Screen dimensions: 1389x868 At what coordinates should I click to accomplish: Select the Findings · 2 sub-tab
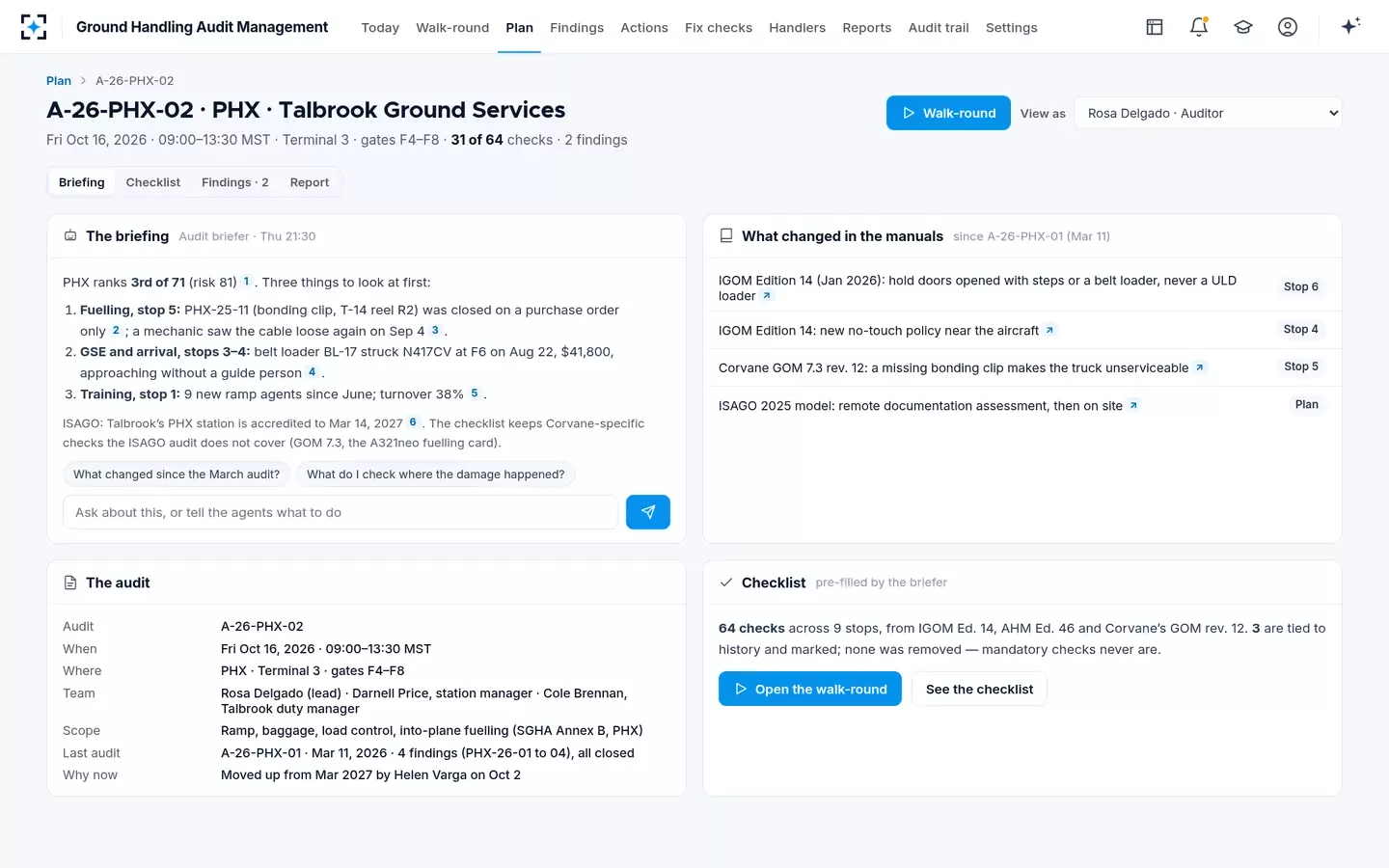coord(235,182)
